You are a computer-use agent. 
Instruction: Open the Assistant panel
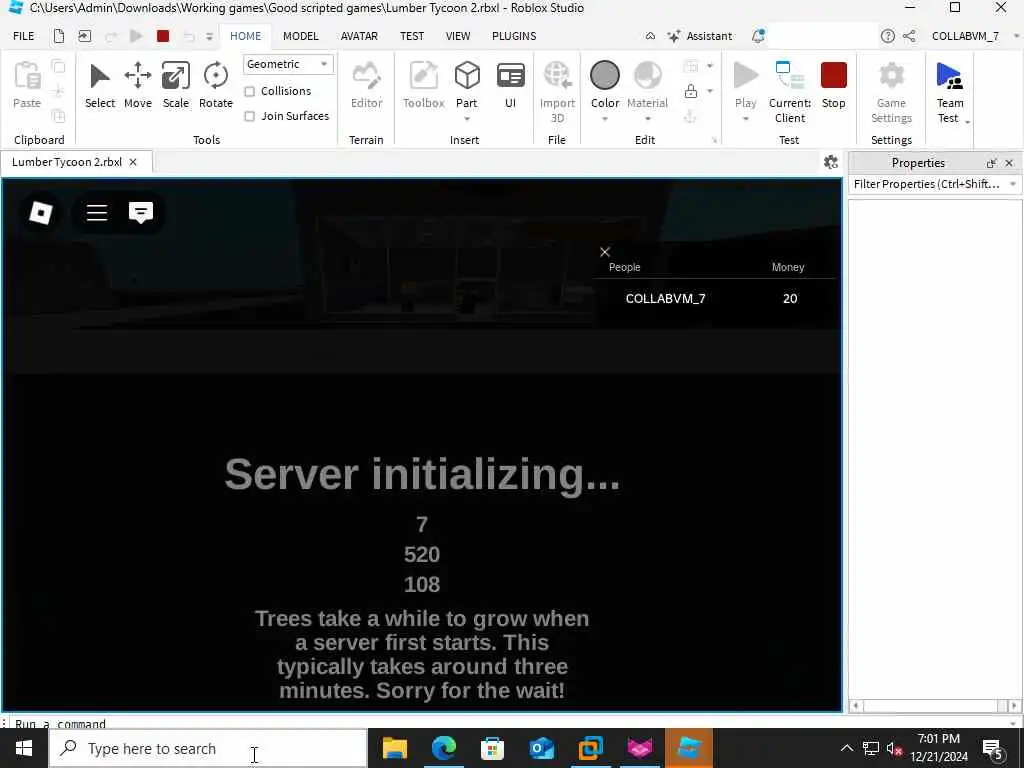[x=700, y=36]
